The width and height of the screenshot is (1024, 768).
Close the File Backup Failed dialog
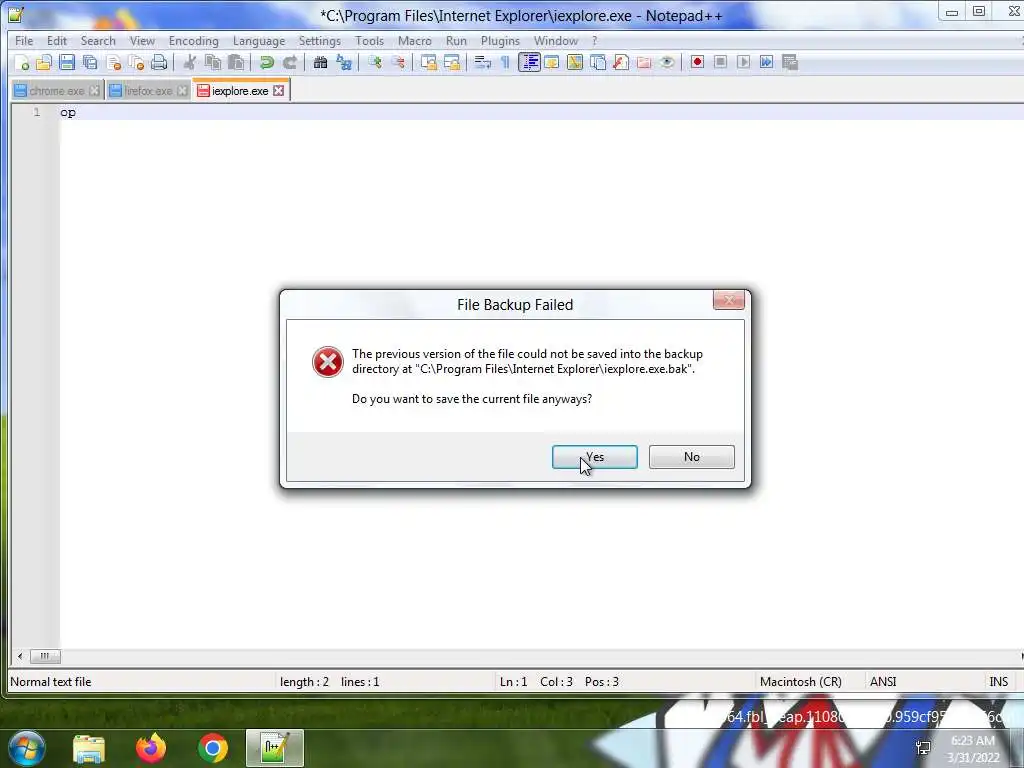[x=729, y=300]
